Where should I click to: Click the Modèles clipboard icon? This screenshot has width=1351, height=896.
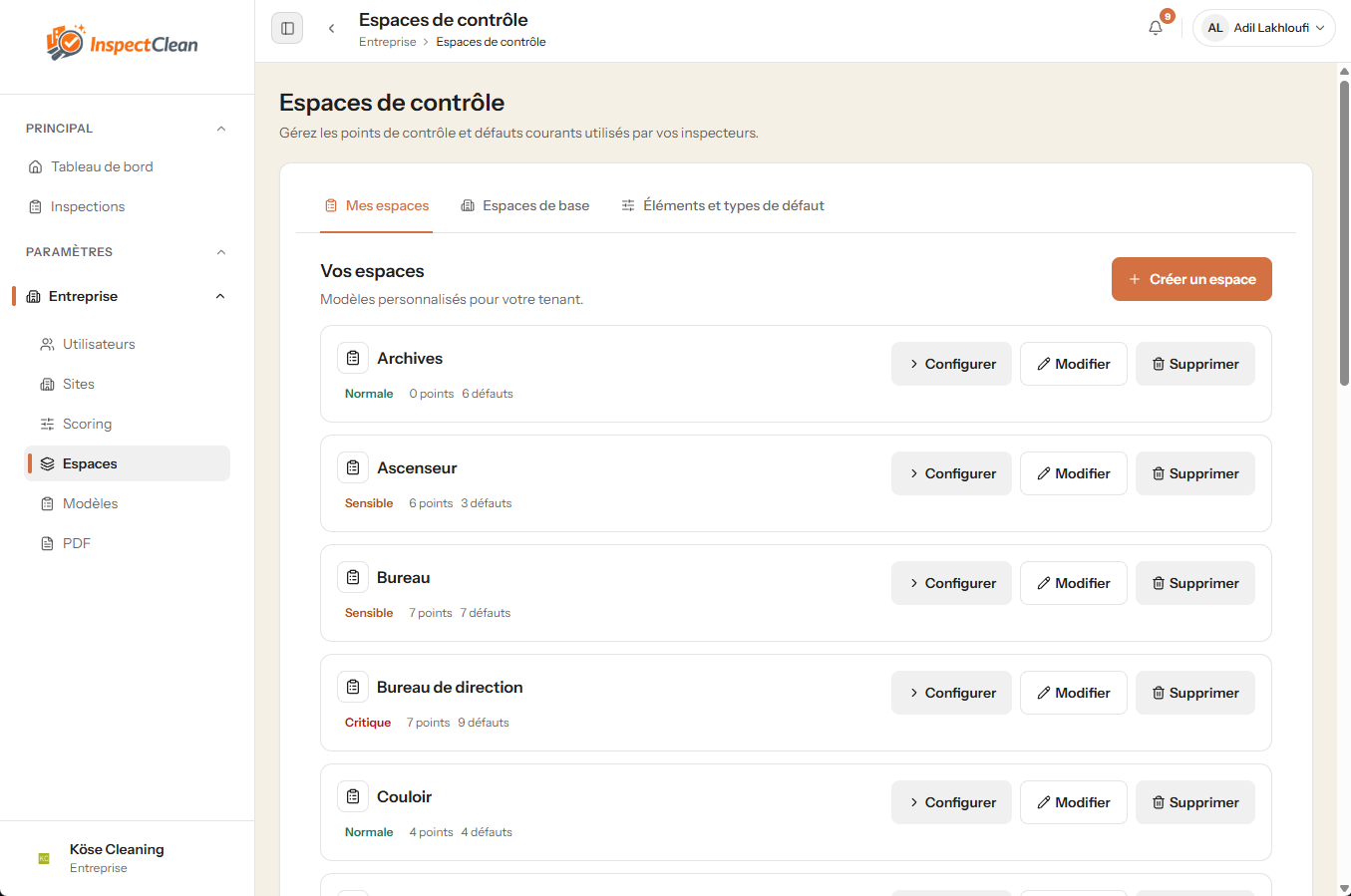[46, 503]
